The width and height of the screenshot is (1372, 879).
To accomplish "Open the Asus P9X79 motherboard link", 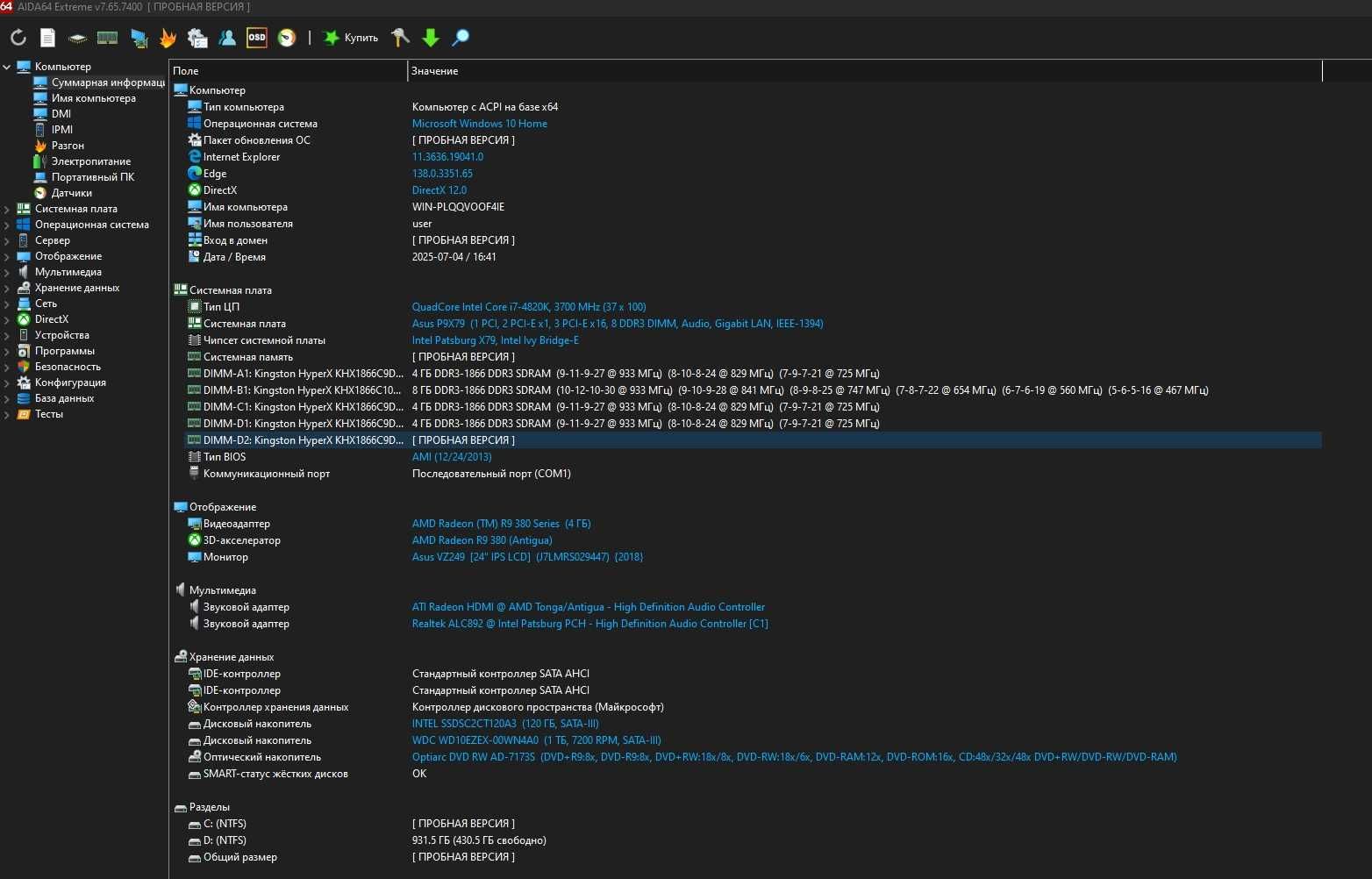I will pos(618,324).
